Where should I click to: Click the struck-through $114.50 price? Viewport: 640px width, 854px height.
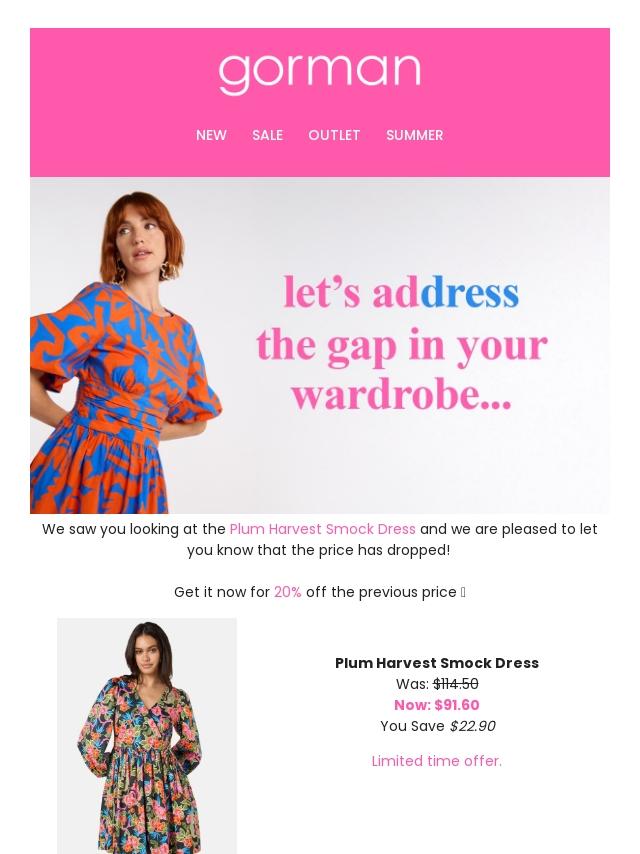click(456, 684)
